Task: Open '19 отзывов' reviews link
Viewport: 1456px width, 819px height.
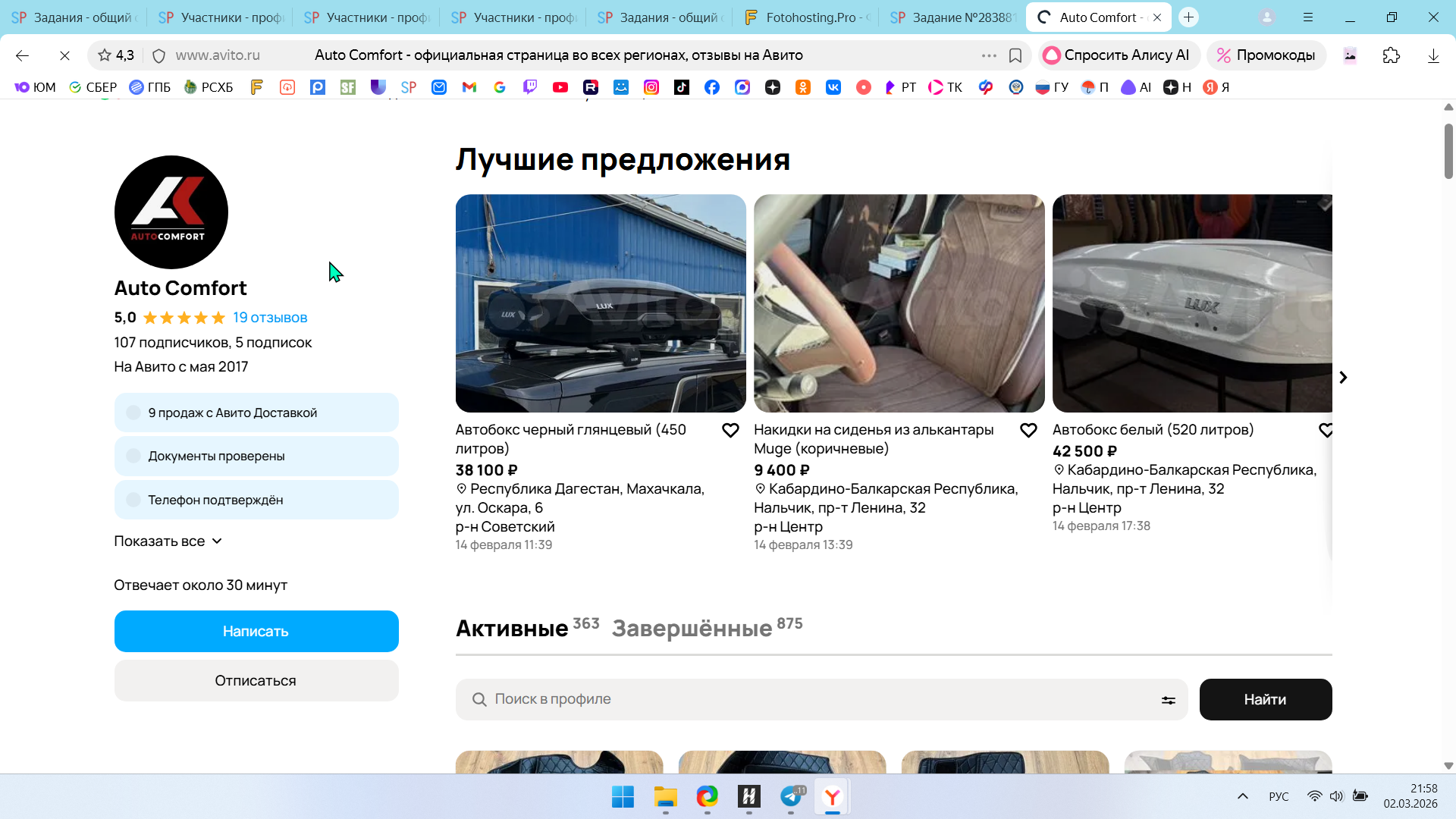Action: click(270, 318)
